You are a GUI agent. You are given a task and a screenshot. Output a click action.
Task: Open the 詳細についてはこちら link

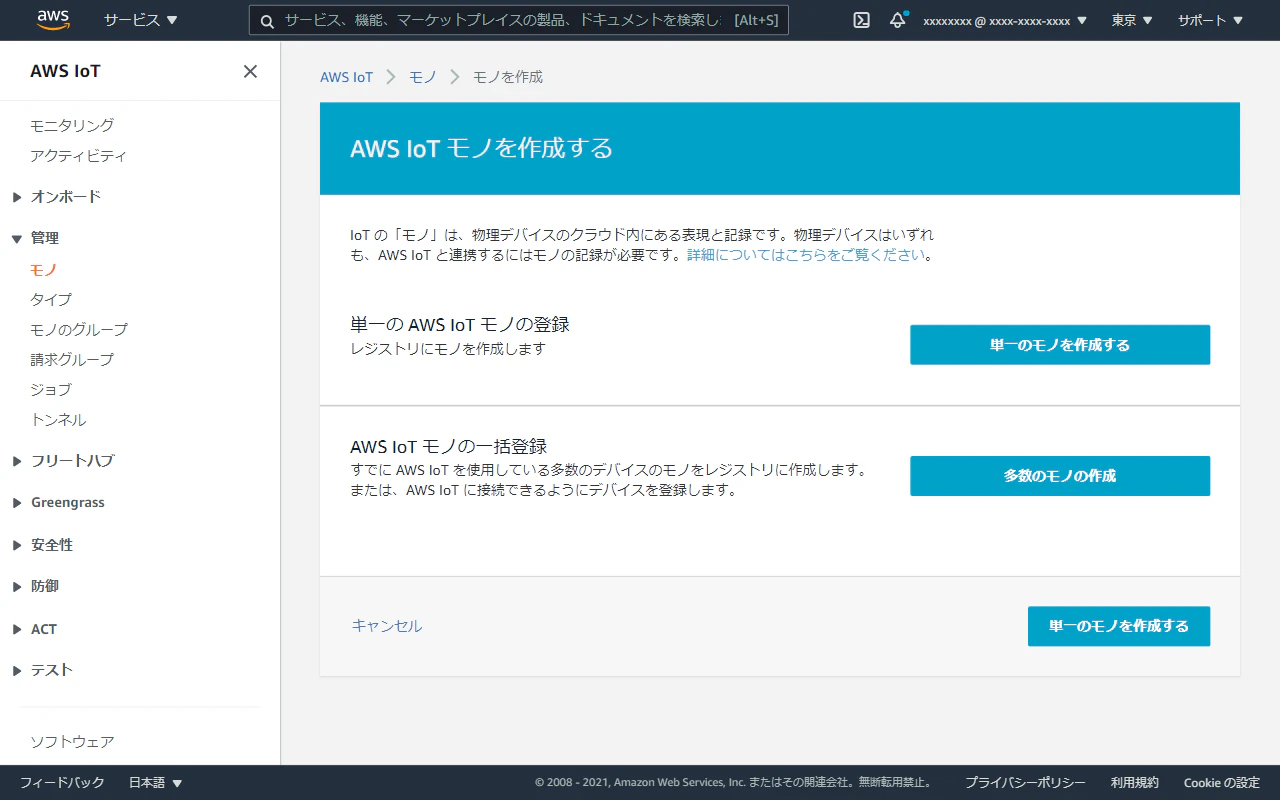[x=805, y=254]
